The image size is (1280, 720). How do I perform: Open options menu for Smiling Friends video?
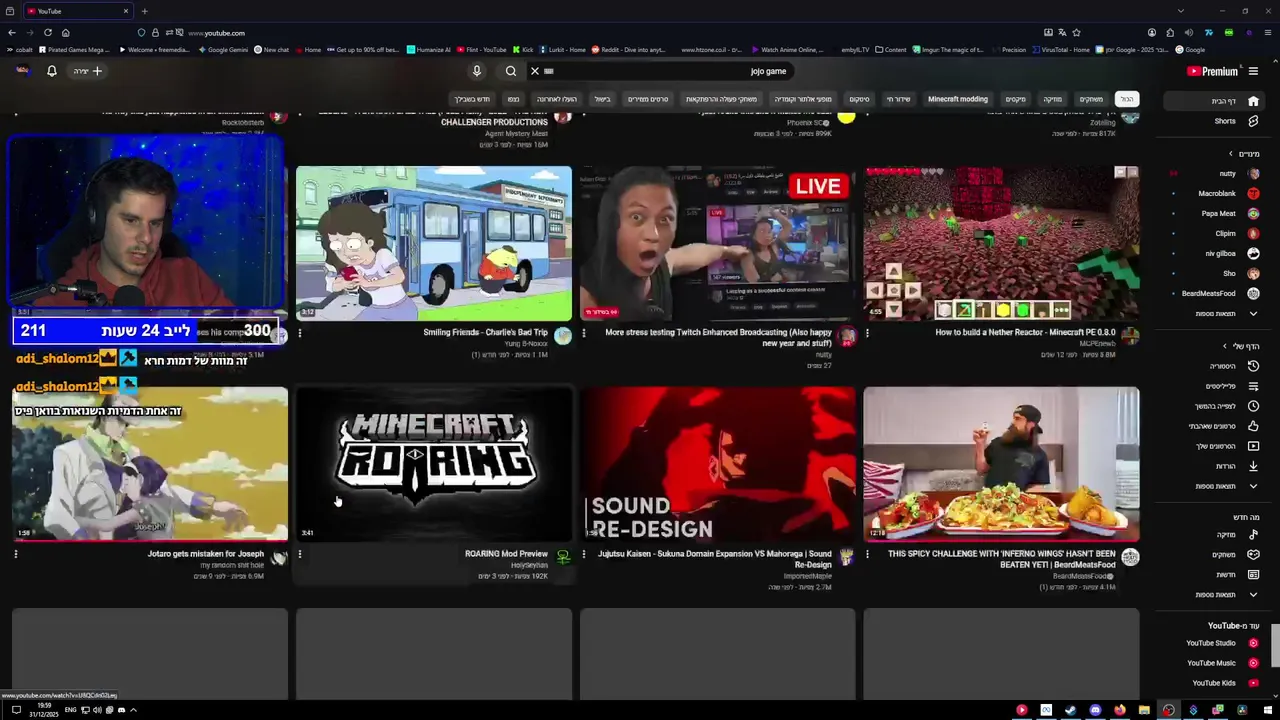(300, 333)
